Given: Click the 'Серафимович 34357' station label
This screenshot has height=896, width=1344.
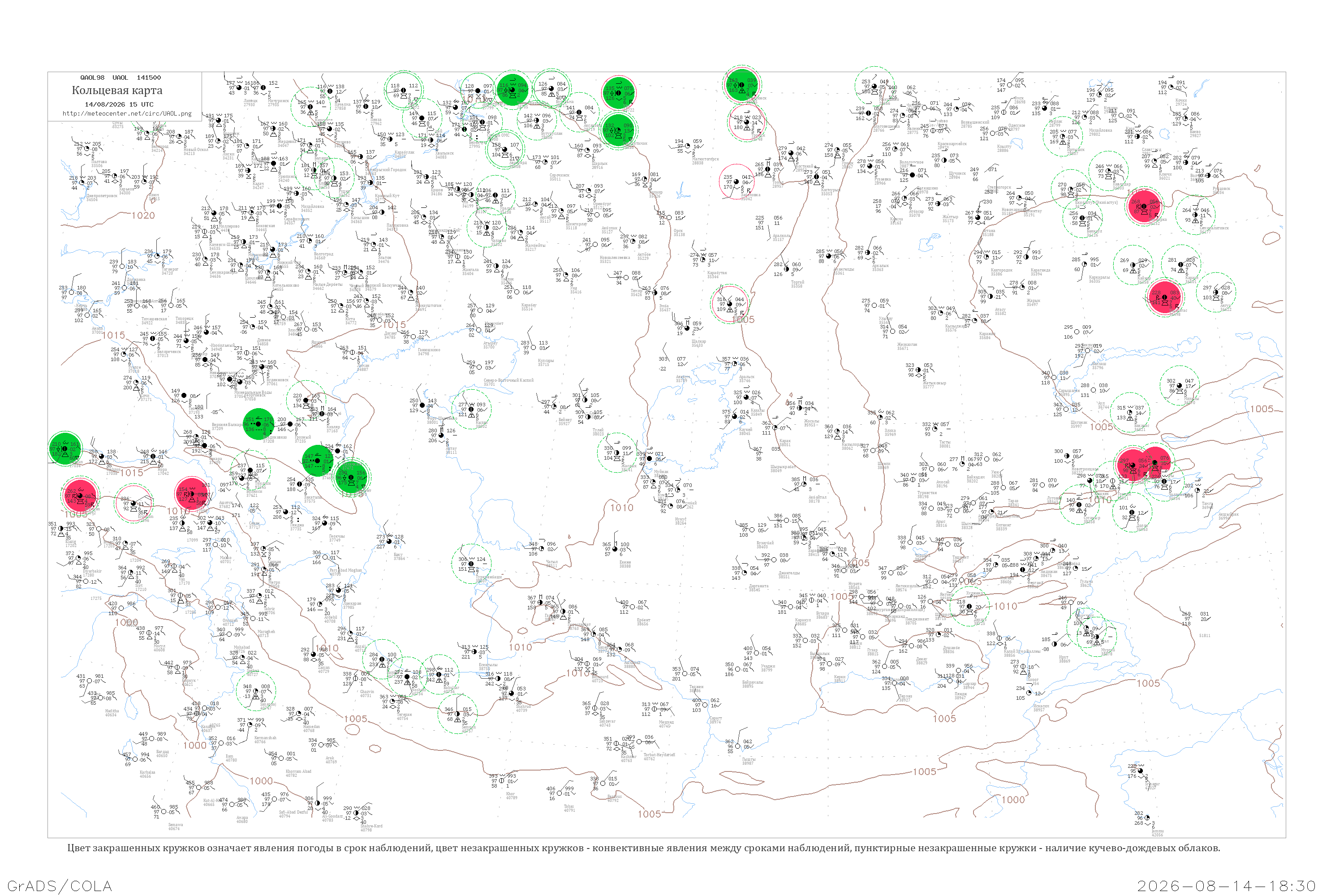Looking at the screenshot, I should point(296,221).
